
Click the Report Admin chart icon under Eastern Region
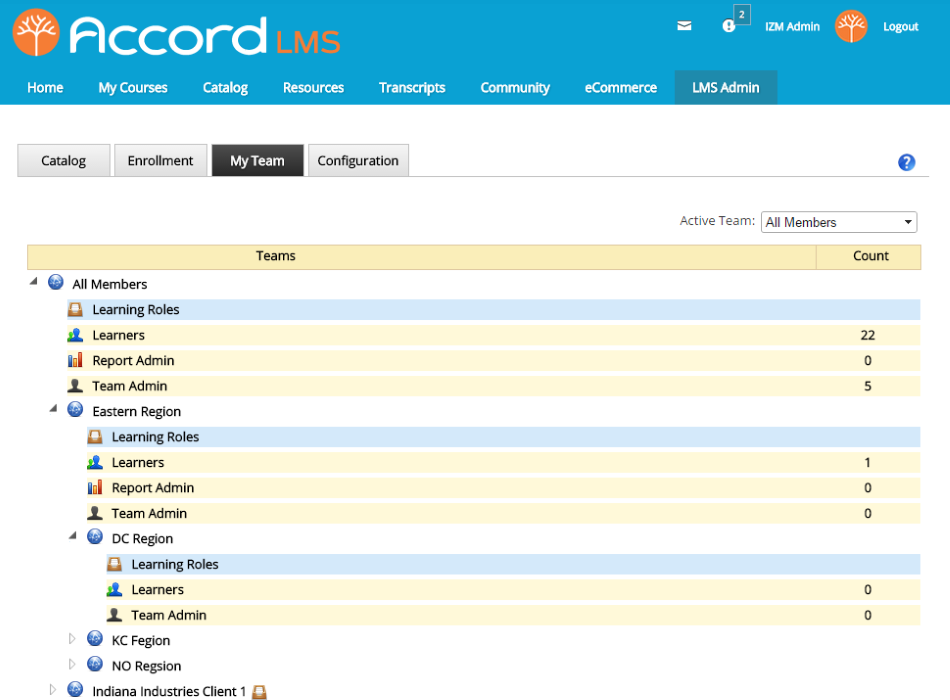(95, 488)
